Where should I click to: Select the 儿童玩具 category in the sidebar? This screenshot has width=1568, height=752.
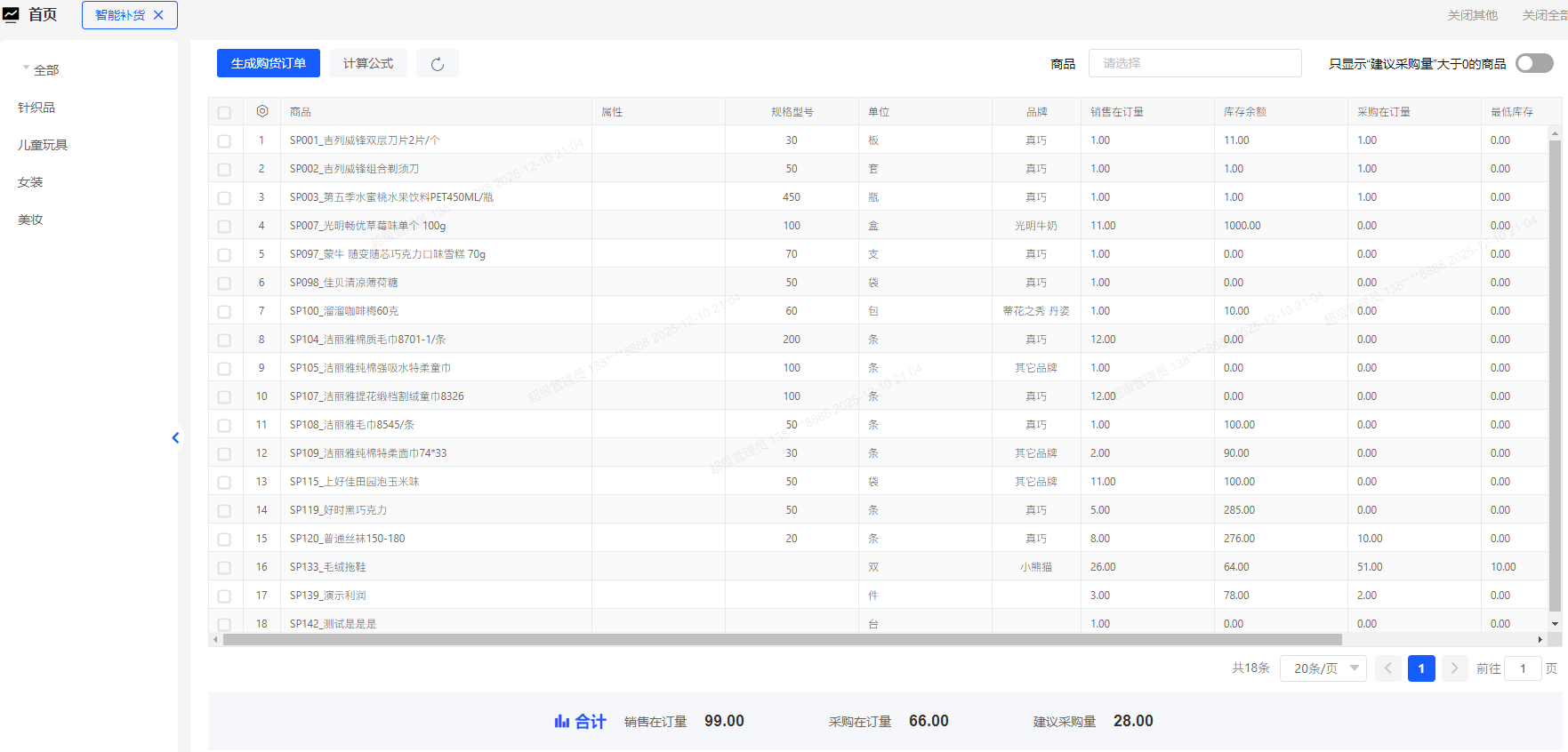(x=43, y=145)
